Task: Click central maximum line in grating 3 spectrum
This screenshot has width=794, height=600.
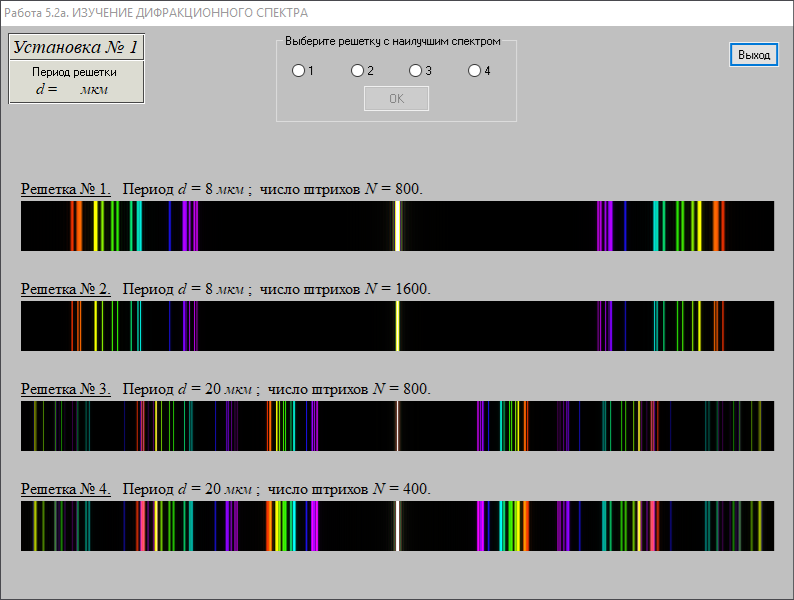Action: click(398, 426)
